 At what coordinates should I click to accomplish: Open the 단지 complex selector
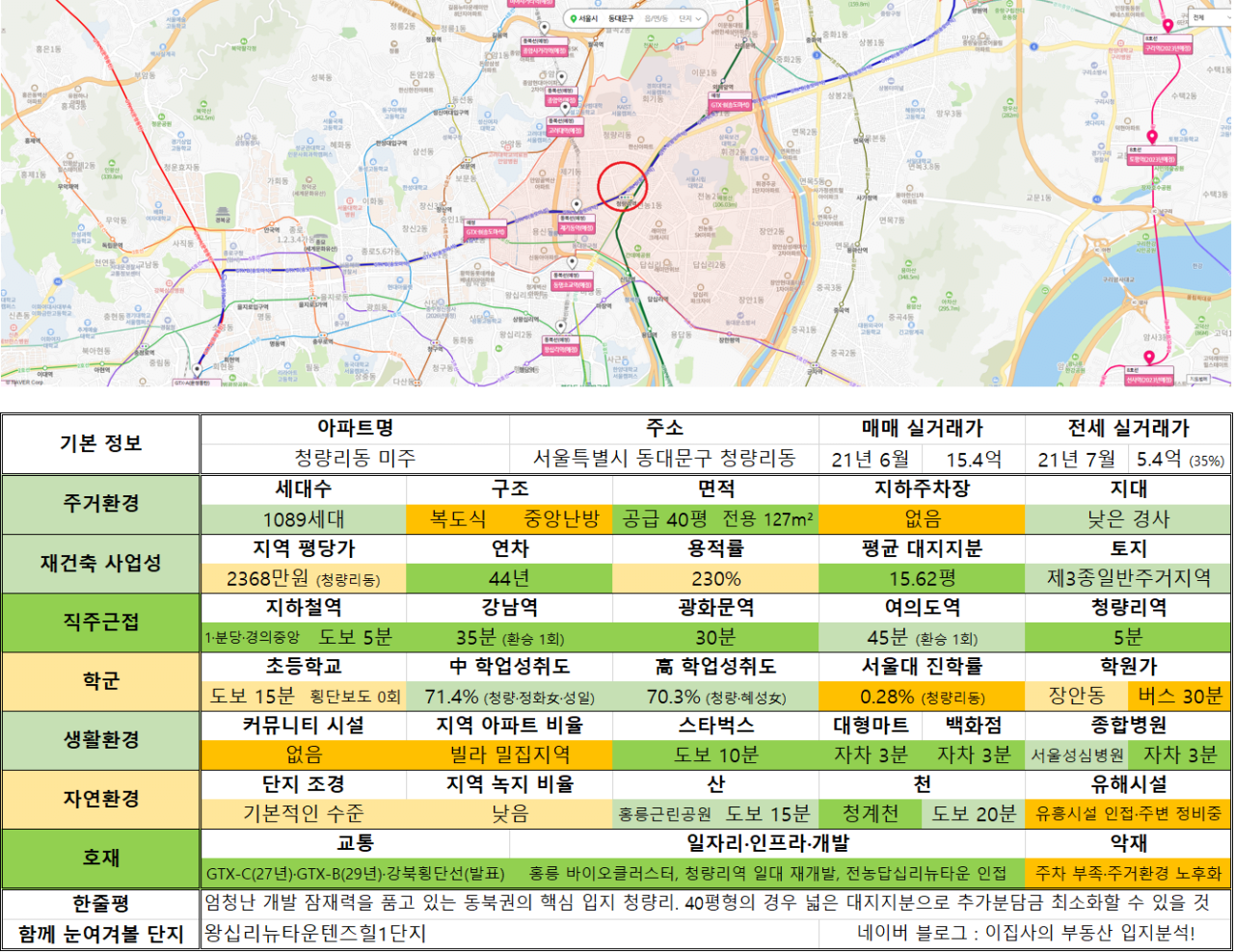684,18
